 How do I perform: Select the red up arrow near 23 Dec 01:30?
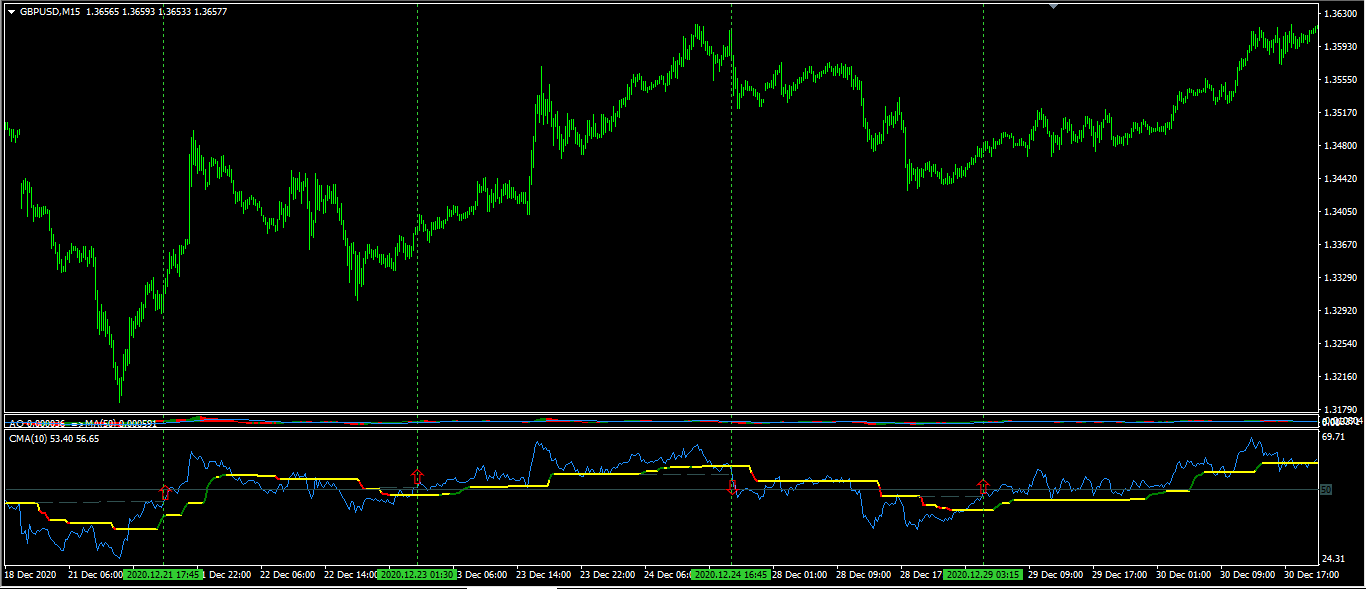[417, 476]
